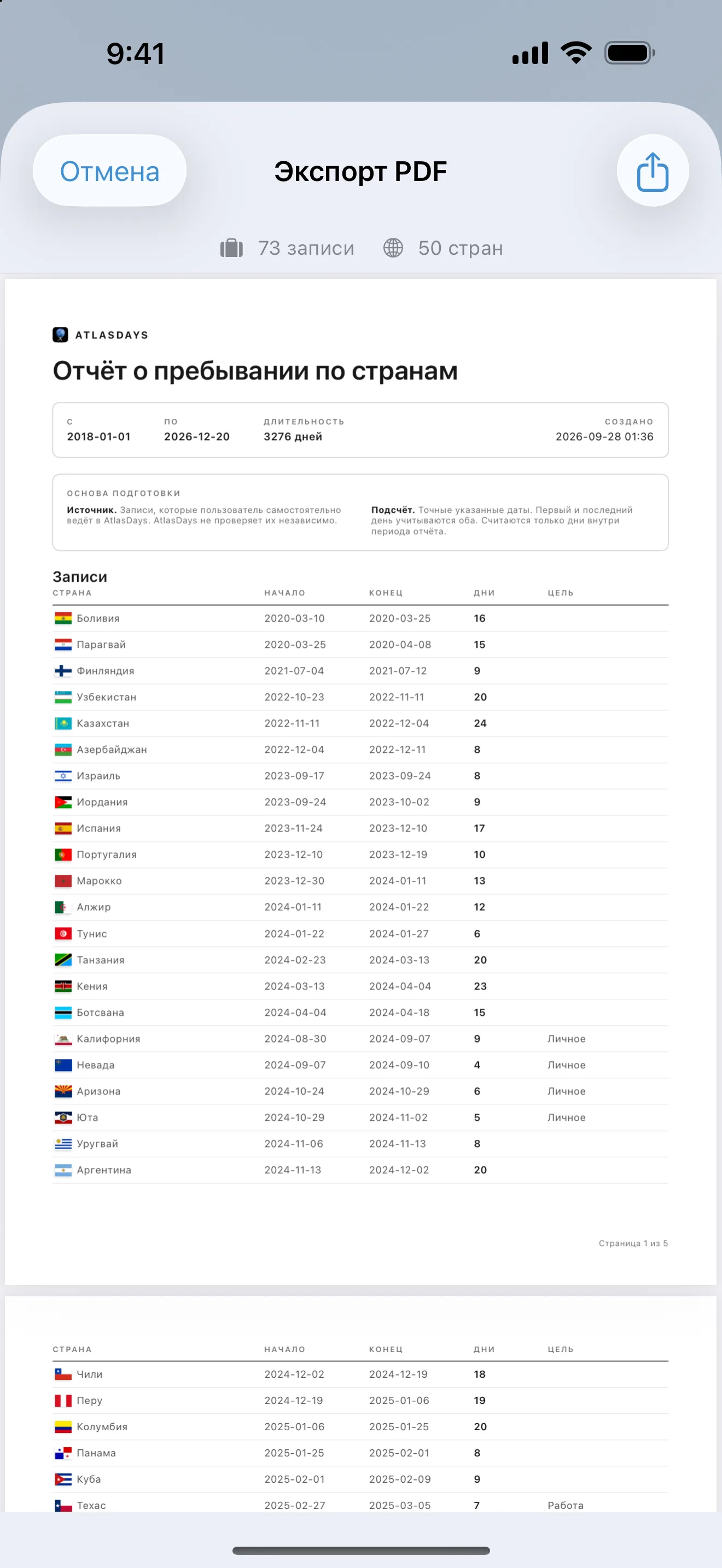Tap the Техас row purpose Работа
The image size is (722, 1568).
(565, 1505)
